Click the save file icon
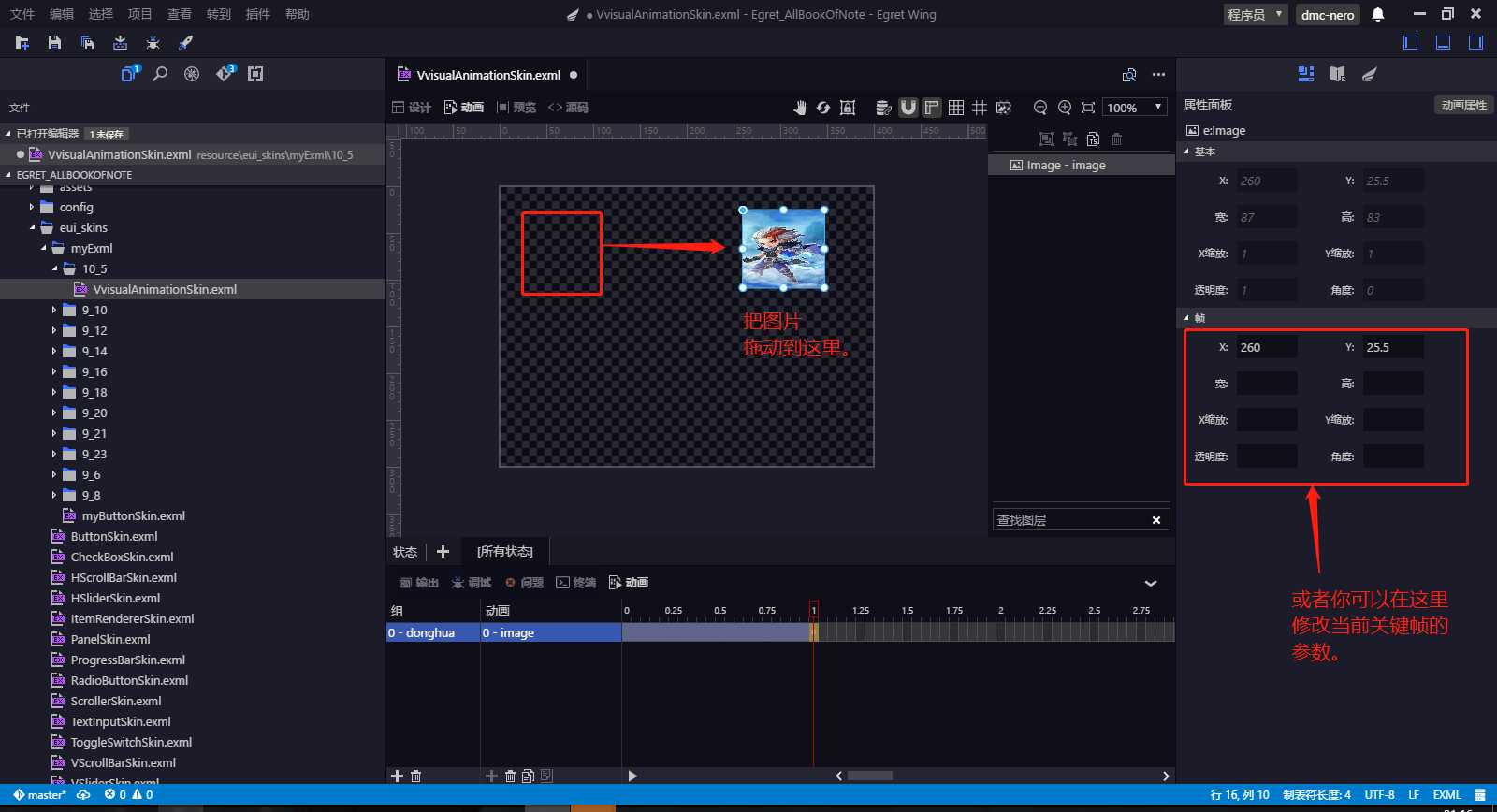Screen dimensions: 1497x812 [x=54, y=43]
